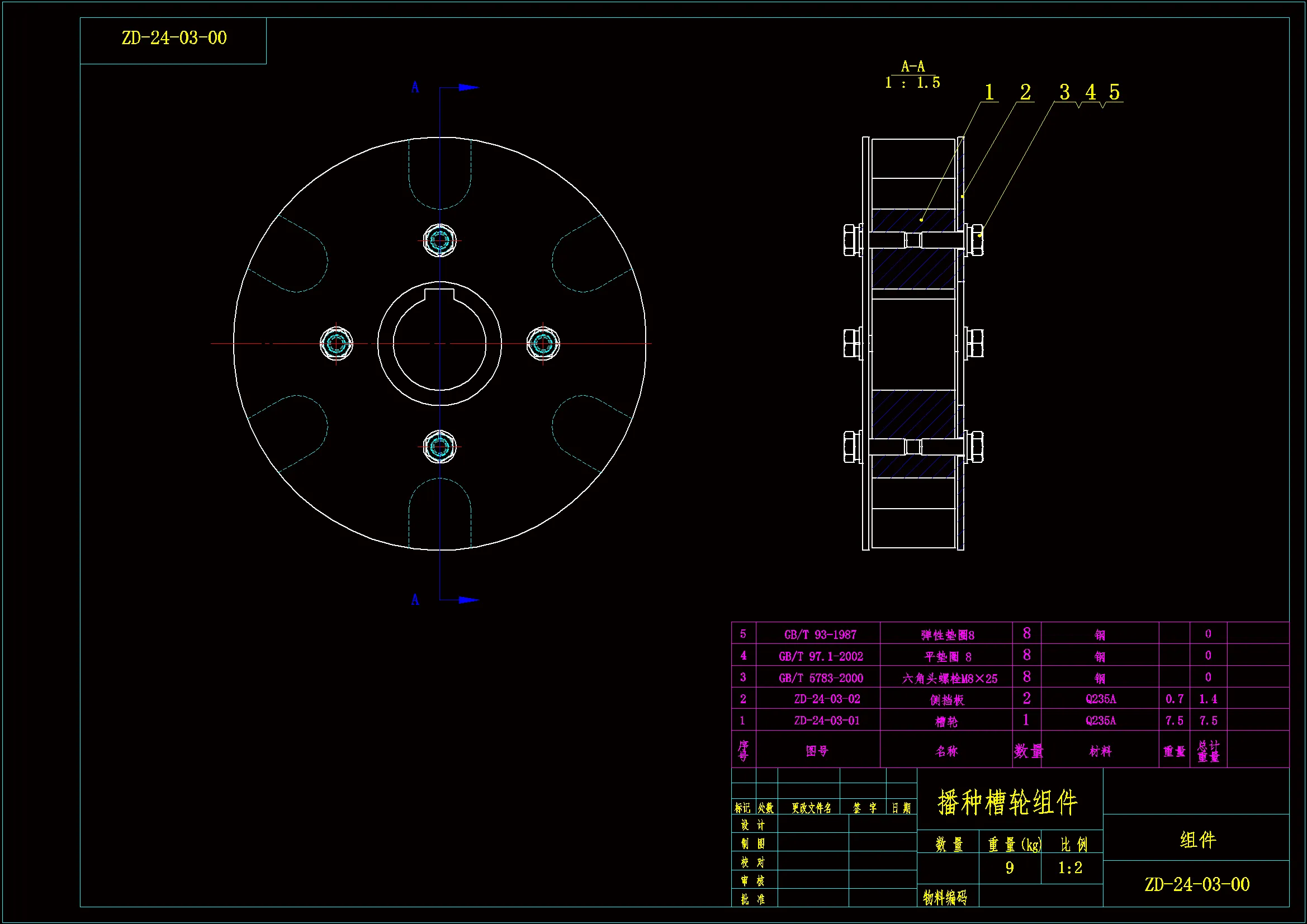The image size is (1307, 924).
Task: Click the 1:2 scale value in title block
Action: click(x=1069, y=868)
